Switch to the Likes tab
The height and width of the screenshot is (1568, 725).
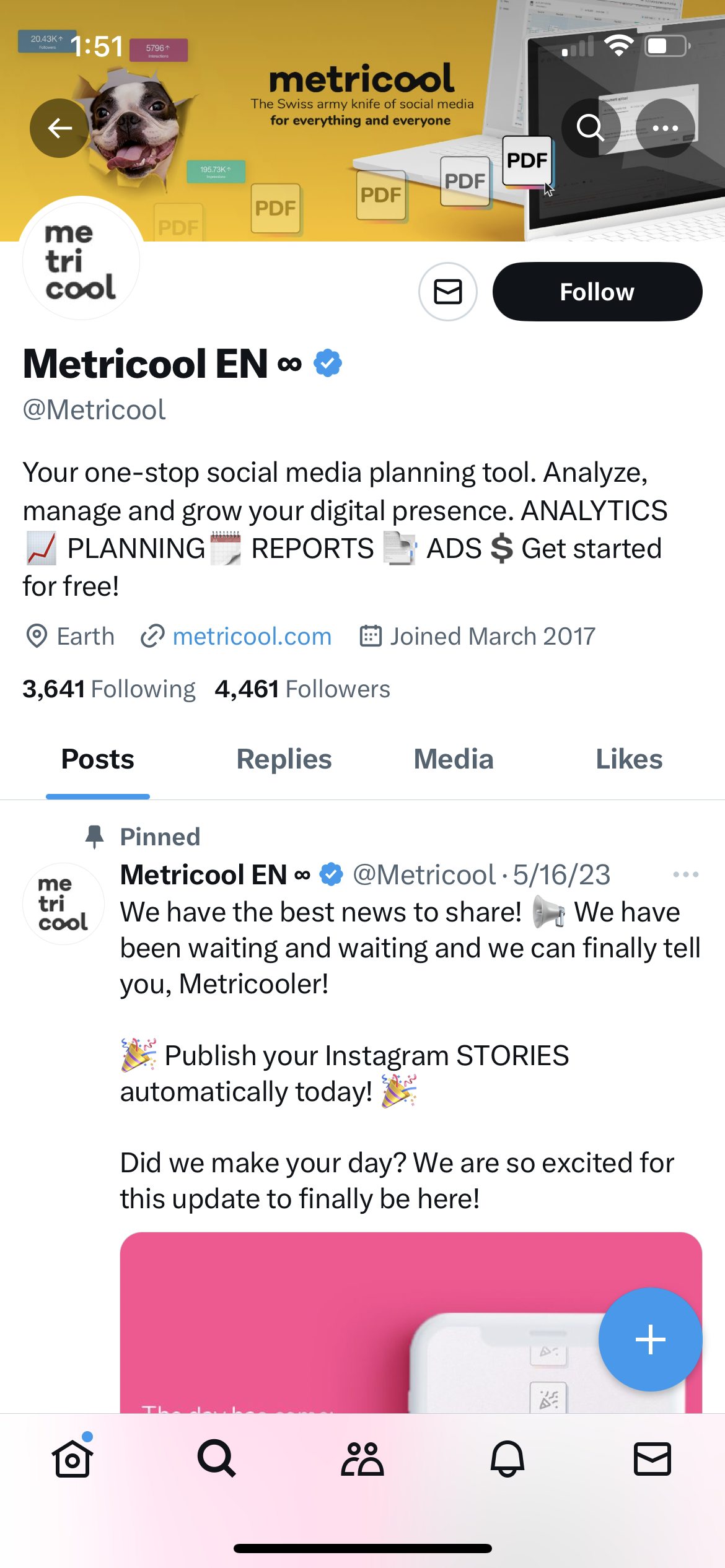click(x=629, y=760)
